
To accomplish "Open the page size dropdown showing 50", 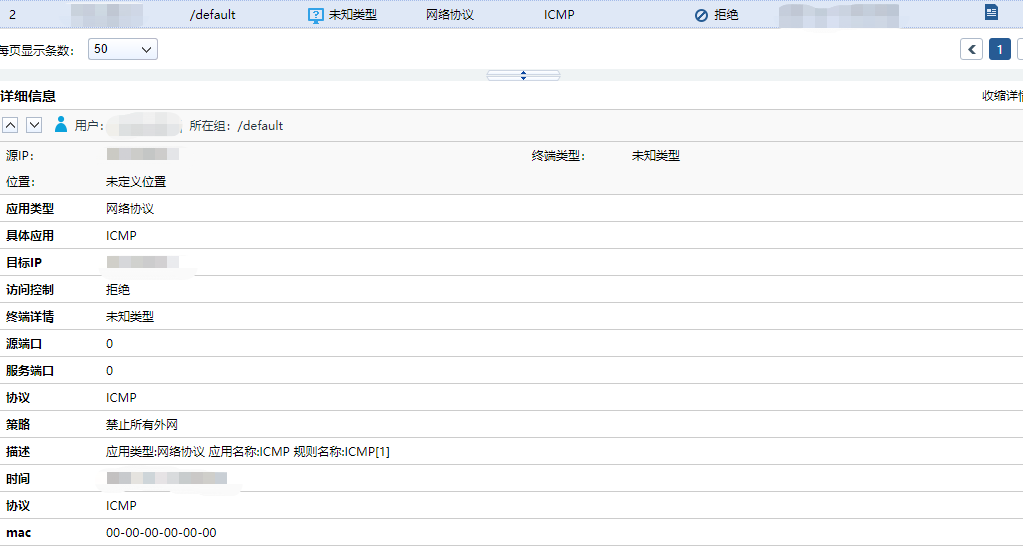I will (x=123, y=49).
